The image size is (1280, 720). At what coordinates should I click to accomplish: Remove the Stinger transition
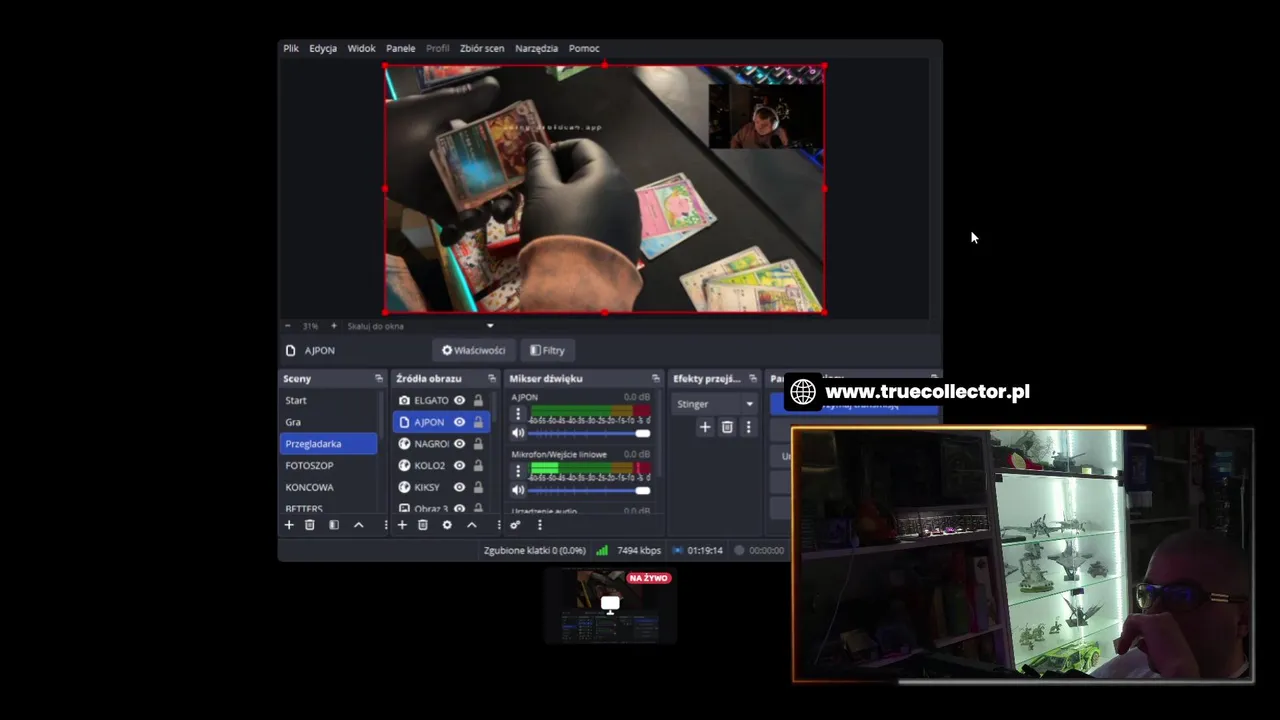coord(727,427)
